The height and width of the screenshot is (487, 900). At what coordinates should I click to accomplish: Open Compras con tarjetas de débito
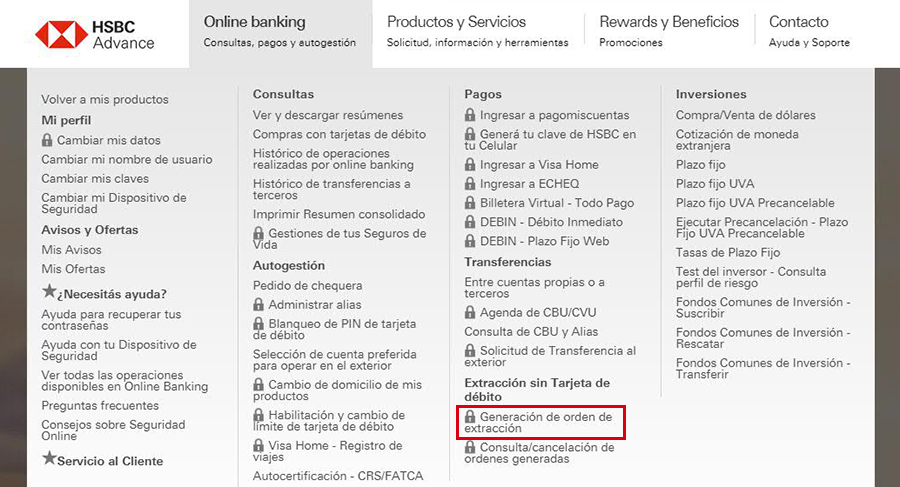340,134
